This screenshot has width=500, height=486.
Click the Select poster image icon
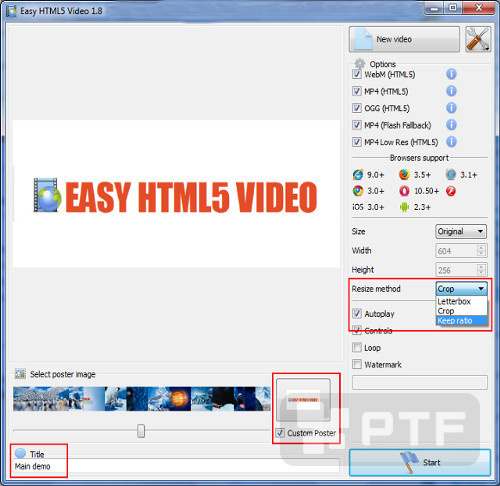tap(20, 374)
